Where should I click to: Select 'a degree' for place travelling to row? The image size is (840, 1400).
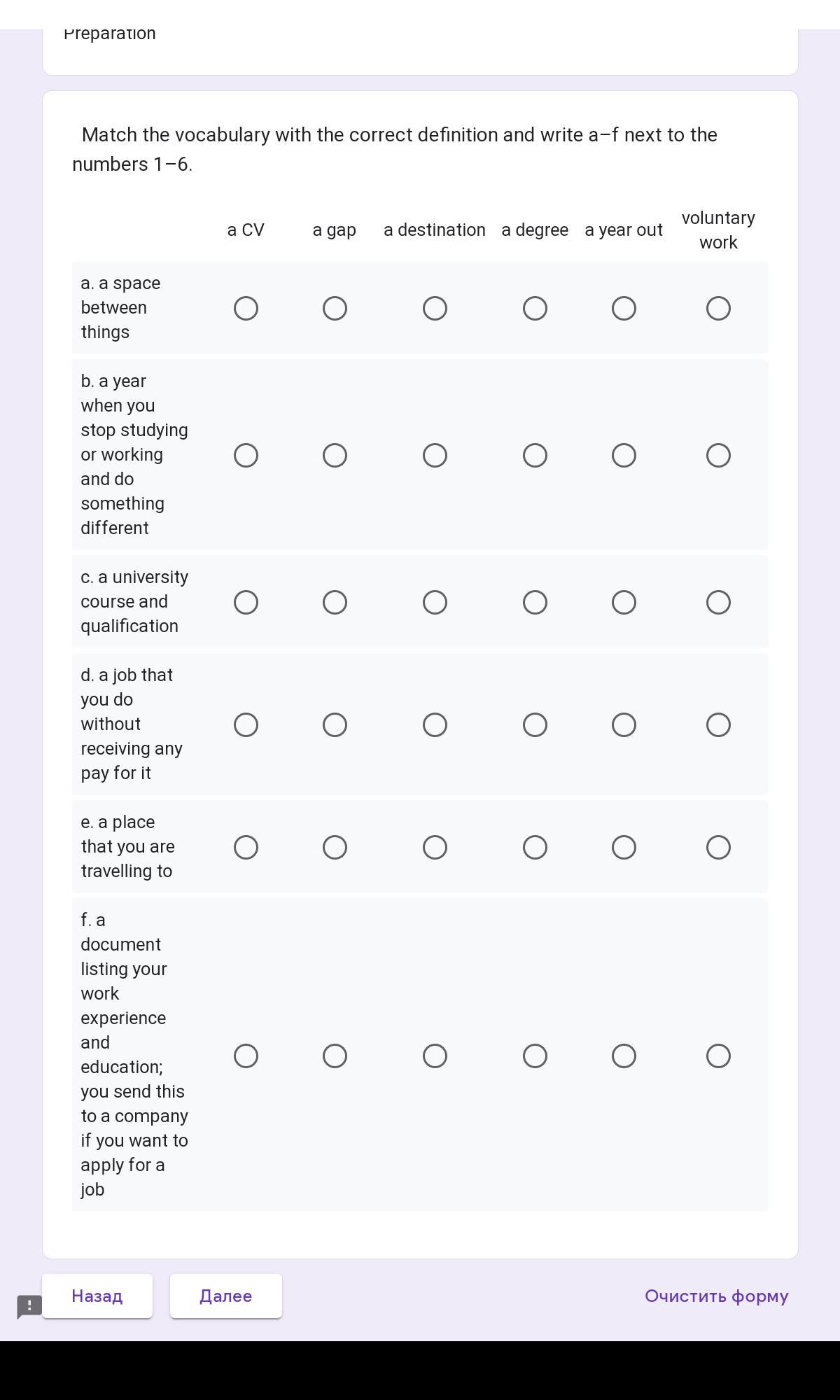tap(535, 848)
